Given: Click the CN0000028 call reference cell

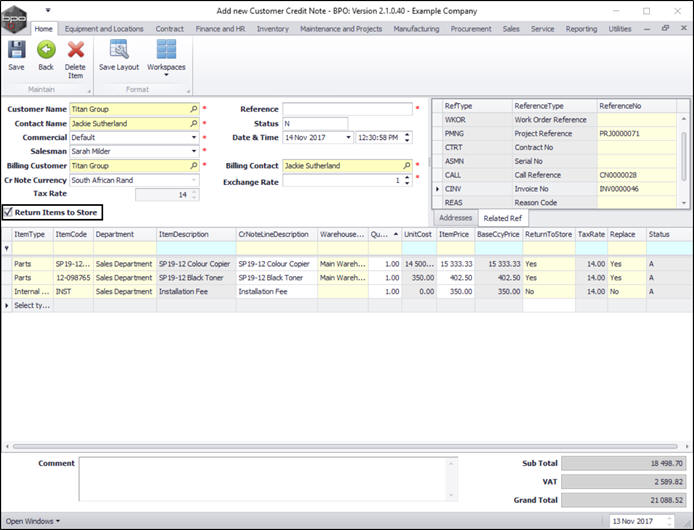Looking at the screenshot, I should pos(636,175).
